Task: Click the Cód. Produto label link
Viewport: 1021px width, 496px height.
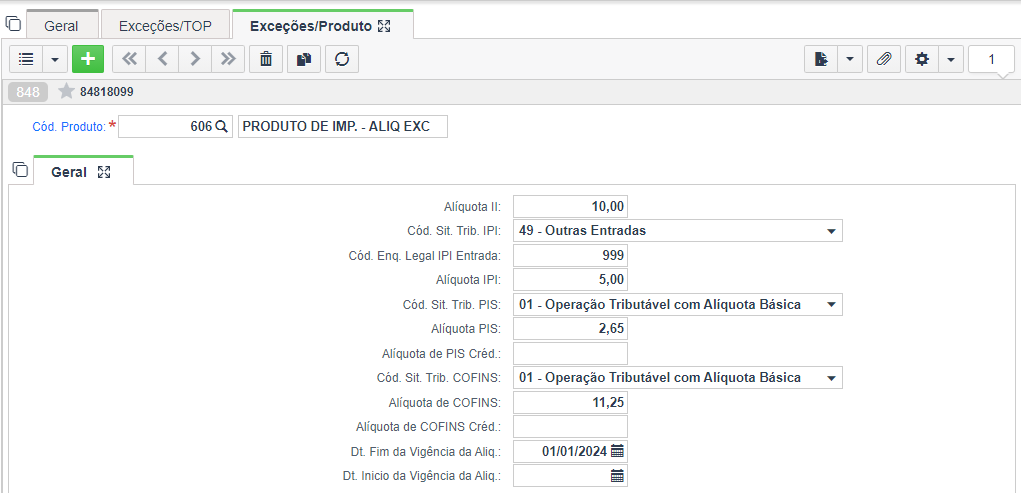Action: (69, 127)
